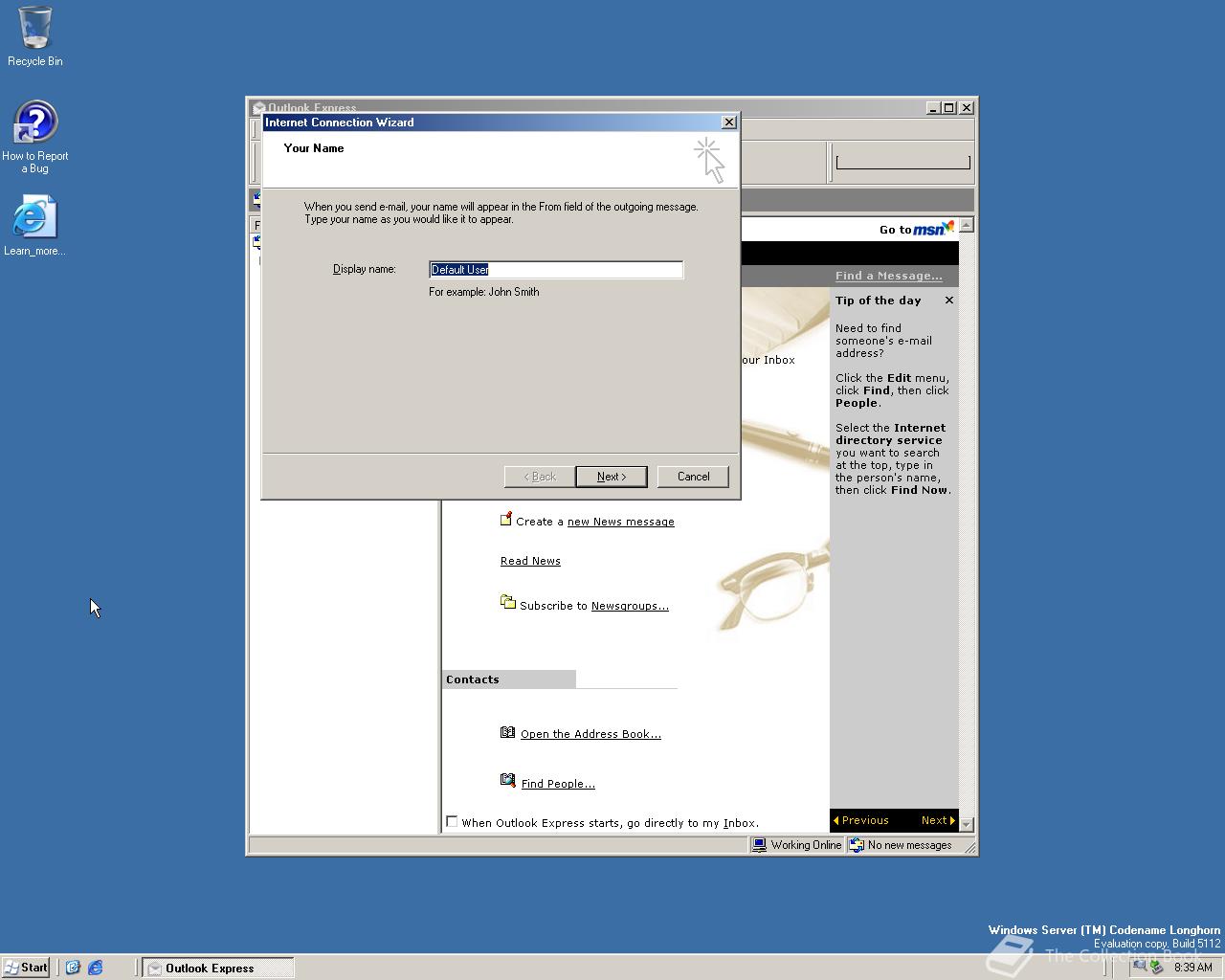
Task: Open the Find People... link
Action: tap(558, 784)
